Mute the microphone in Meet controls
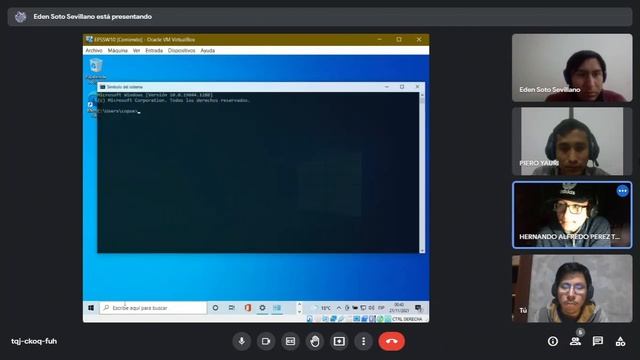The height and width of the screenshot is (360, 640). [x=242, y=341]
